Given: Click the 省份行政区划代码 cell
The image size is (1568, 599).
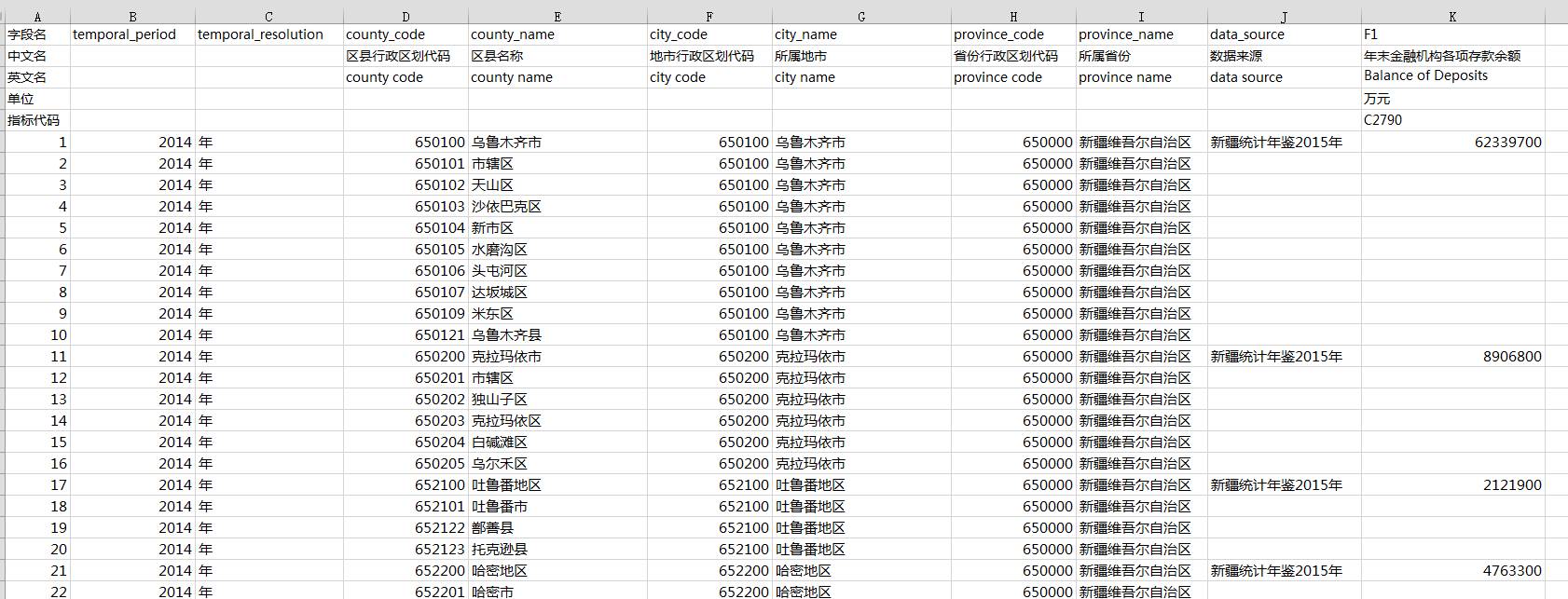Looking at the screenshot, I should [1013, 56].
